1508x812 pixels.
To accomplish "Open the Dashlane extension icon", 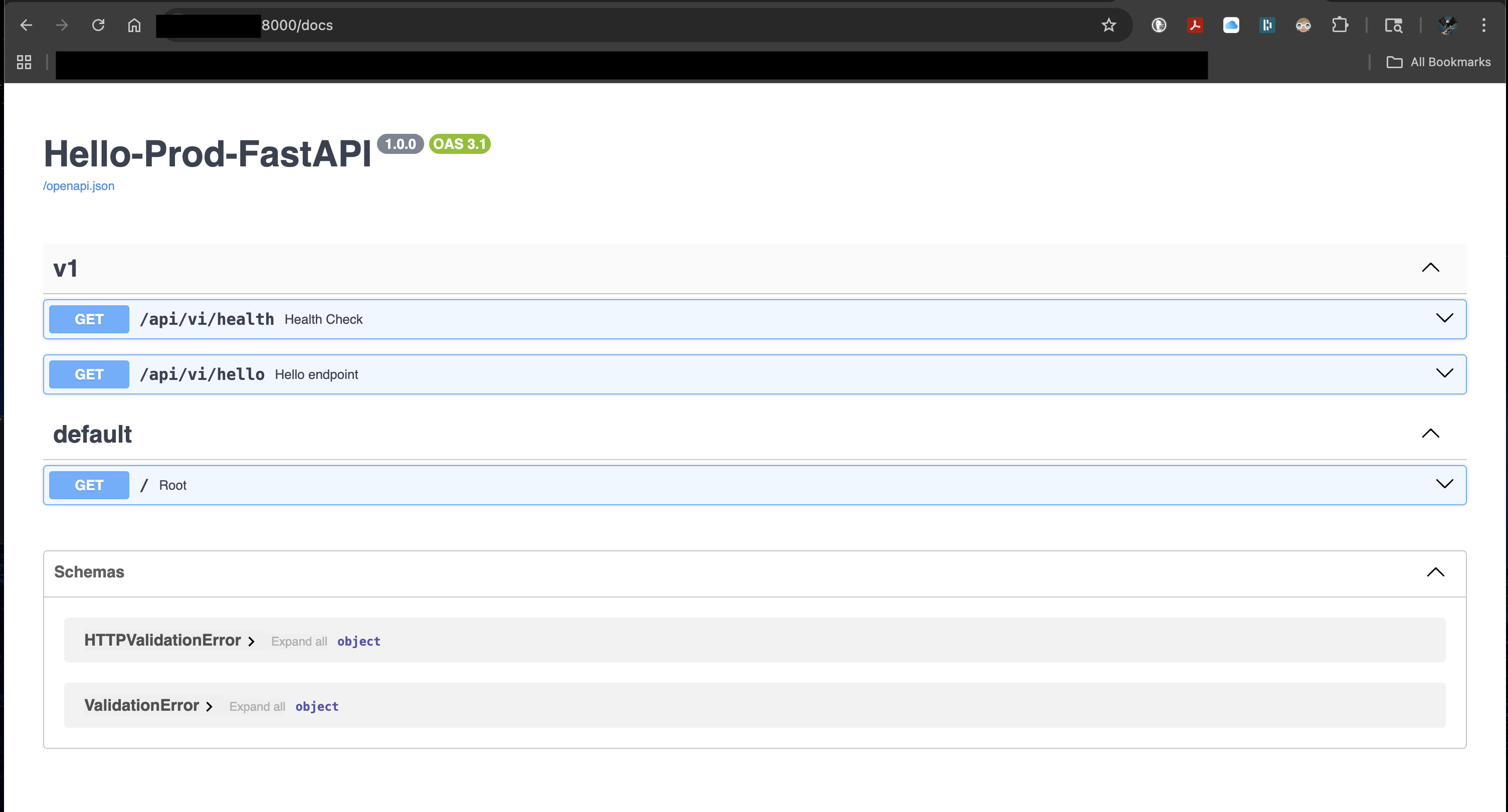I will [x=1267, y=25].
